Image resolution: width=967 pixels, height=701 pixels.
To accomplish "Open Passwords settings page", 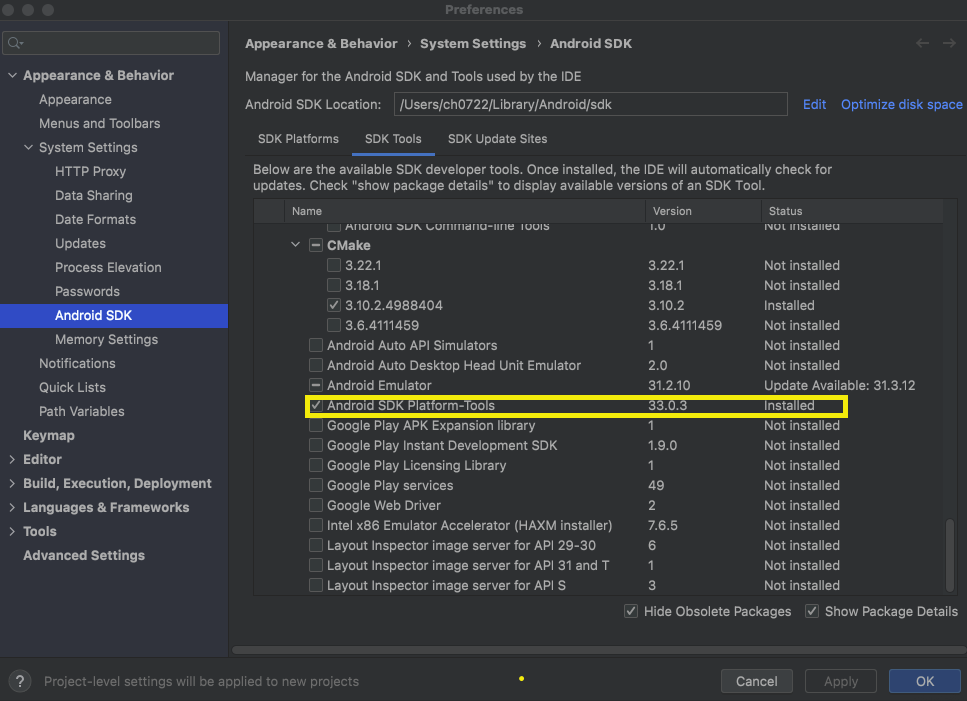I will coord(87,292).
